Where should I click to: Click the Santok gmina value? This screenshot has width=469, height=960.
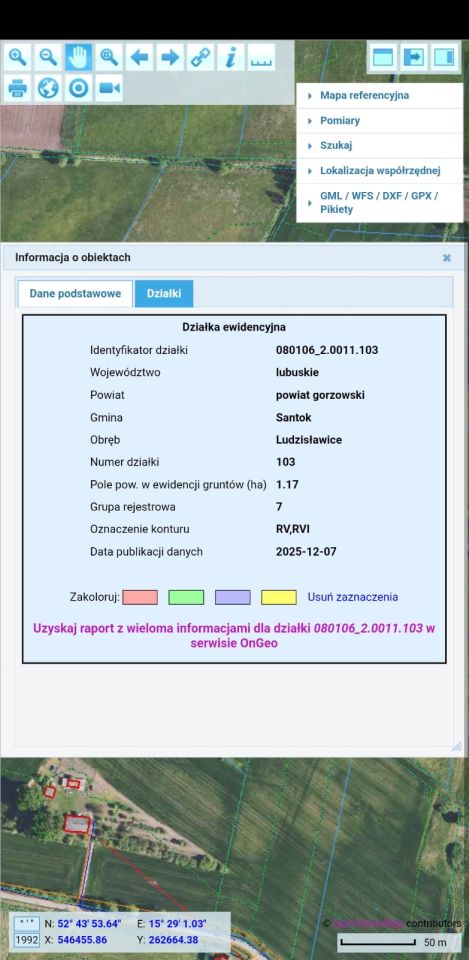[294, 418]
